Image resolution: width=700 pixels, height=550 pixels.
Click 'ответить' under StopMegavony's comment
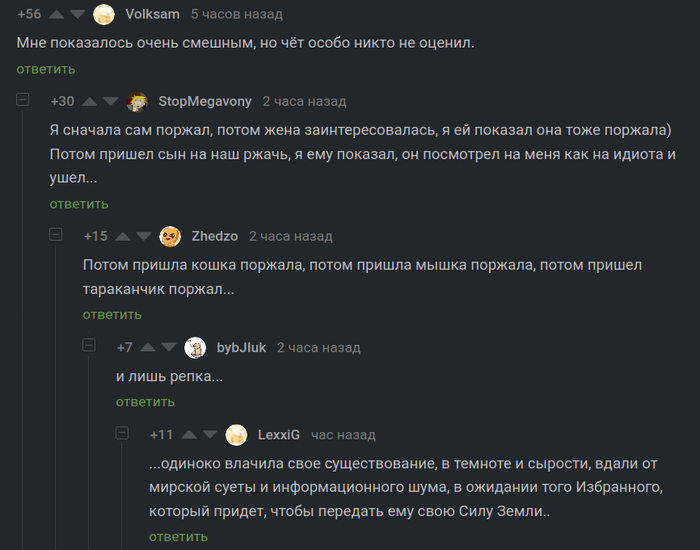tap(79, 204)
